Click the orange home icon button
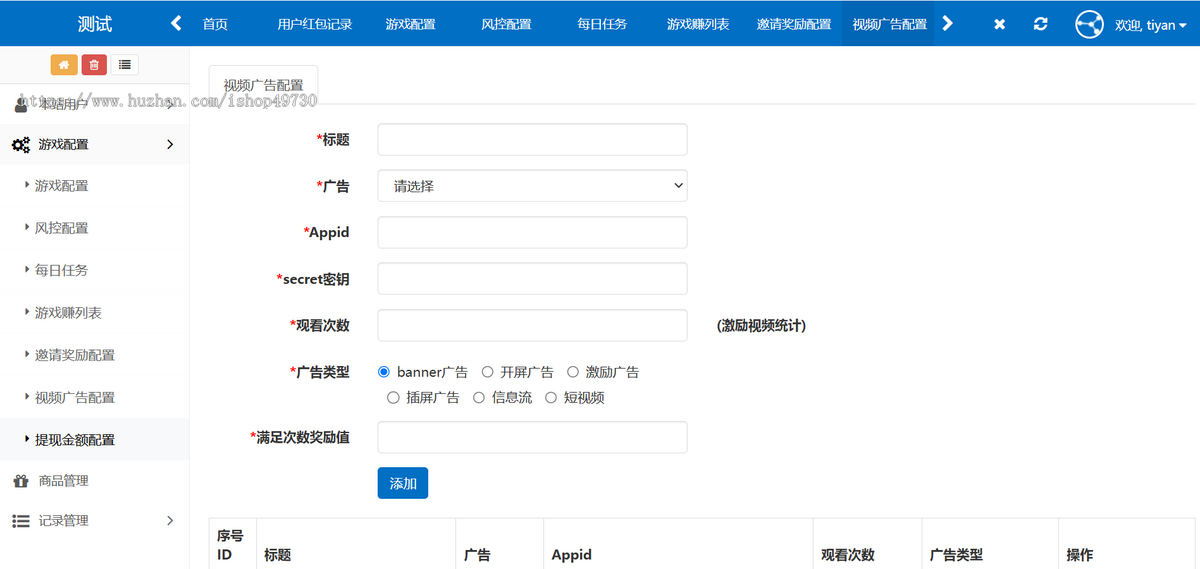Screen dimensions: 1200x569 (64, 65)
